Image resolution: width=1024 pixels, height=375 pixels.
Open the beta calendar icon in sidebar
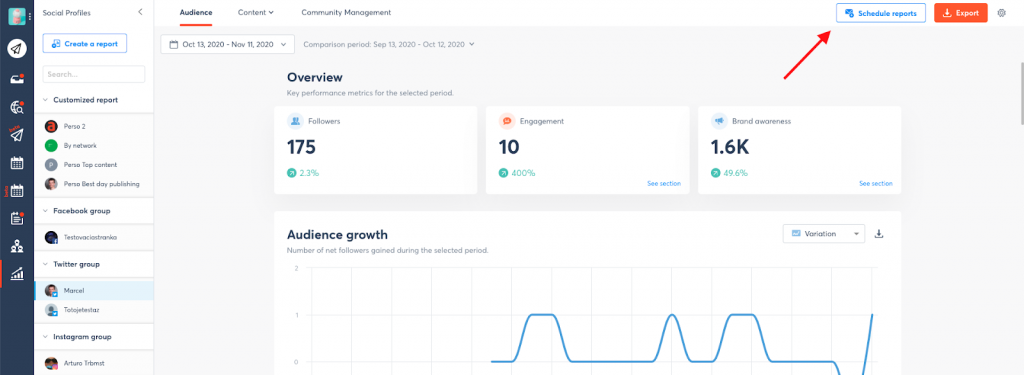pyautogui.click(x=16, y=191)
